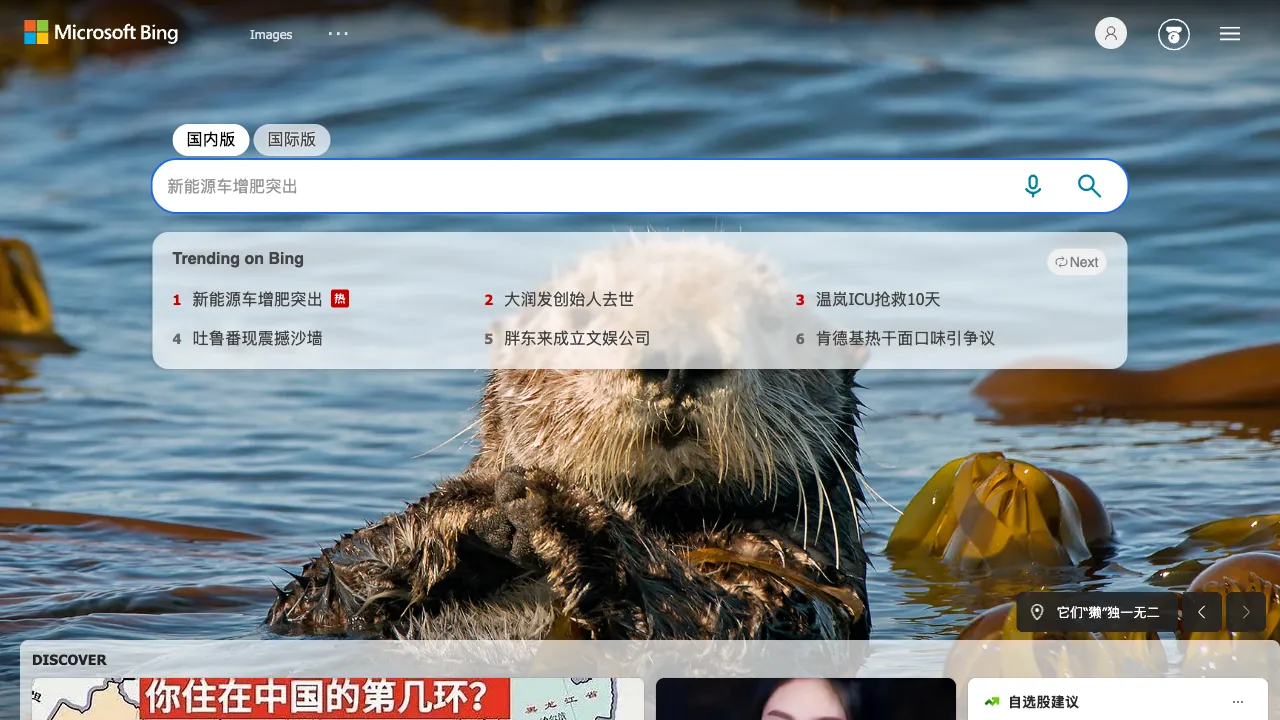Go to next background image

point(1246,612)
